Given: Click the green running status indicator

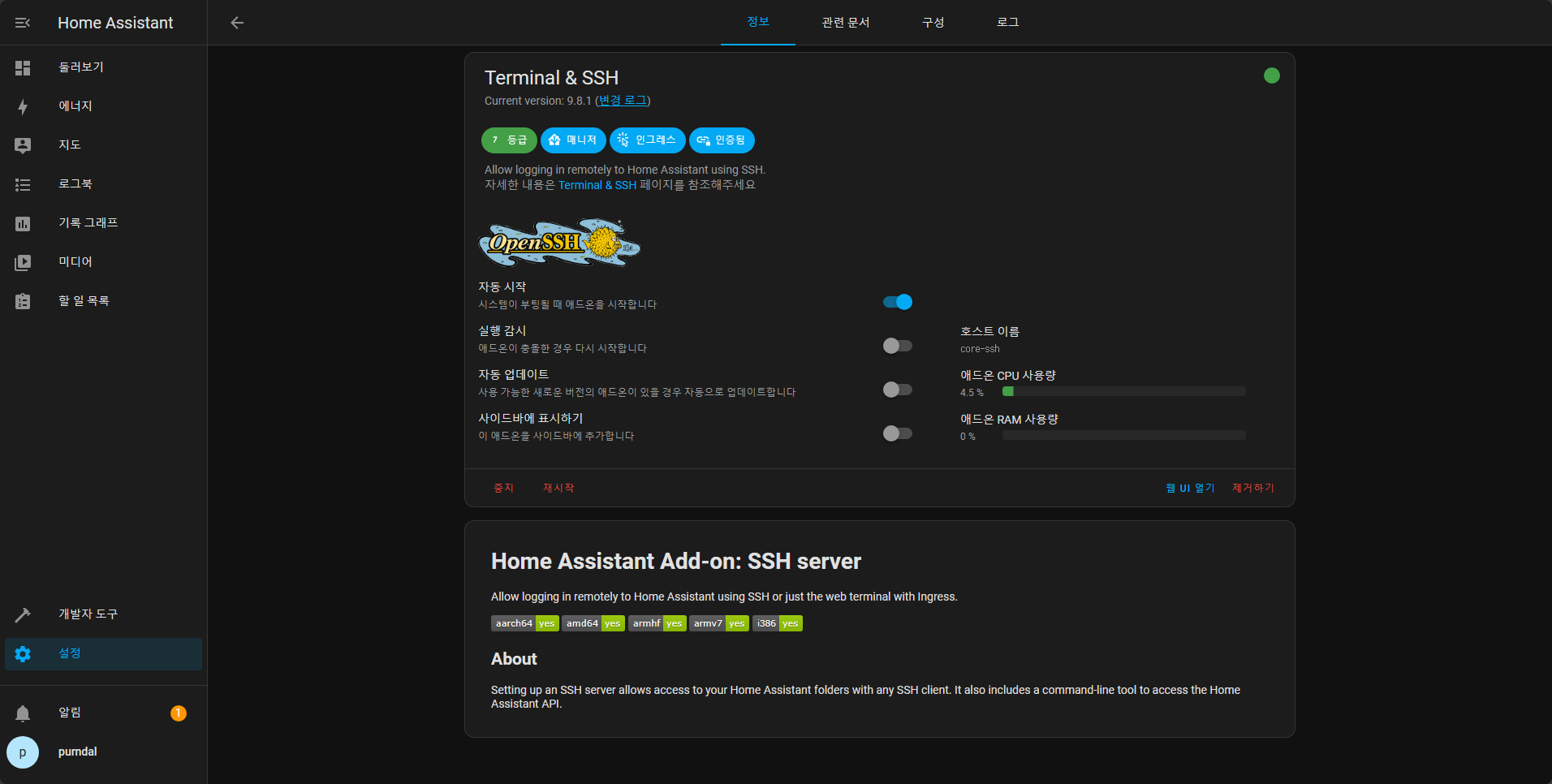Looking at the screenshot, I should pyautogui.click(x=1272, y=75).
